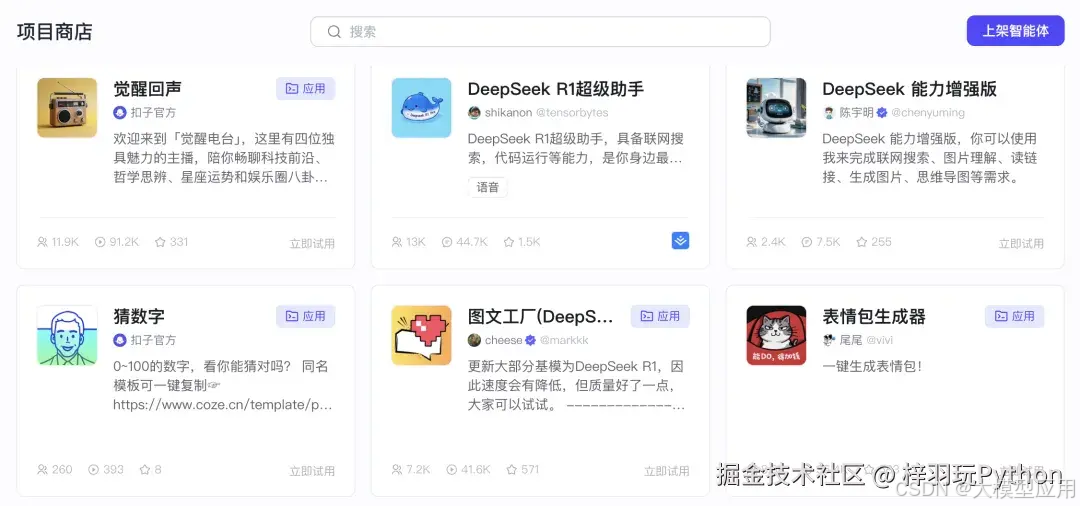Screen dimensions: 1080x506
Task: Open the 觉醒回声 radio thumbnail
Action: coord(67,107)
